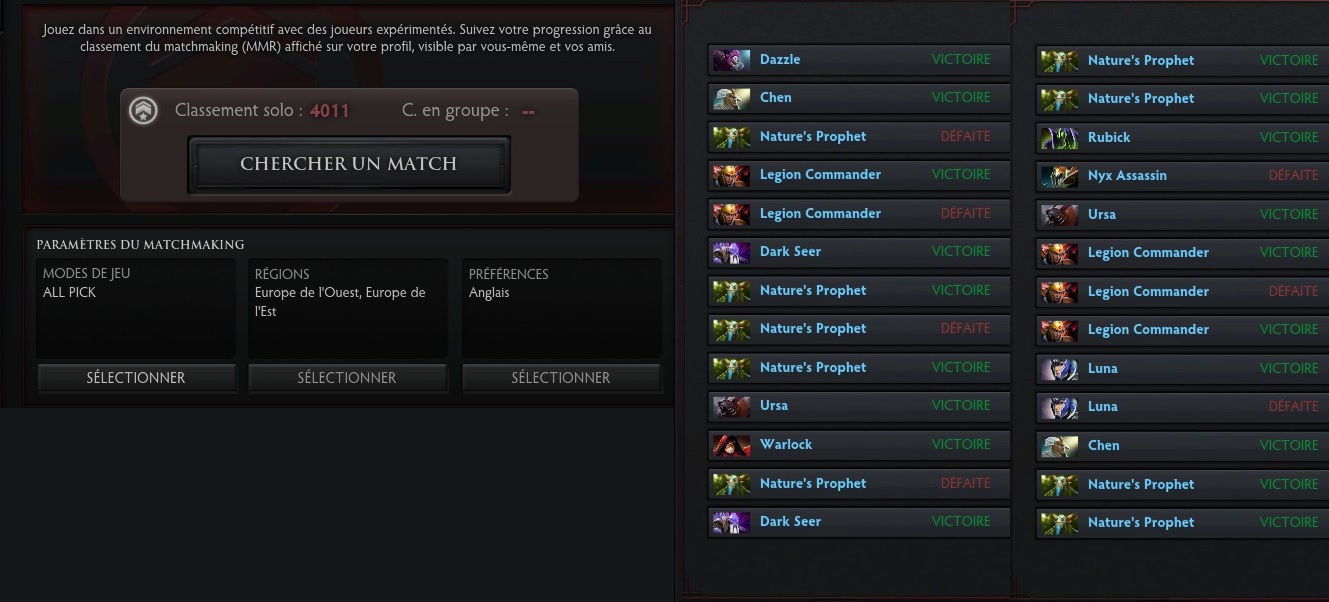Open Sélectionner under Préférences
The height and width of the screenshot is (602, 1329).
click(x=561, y=378)
